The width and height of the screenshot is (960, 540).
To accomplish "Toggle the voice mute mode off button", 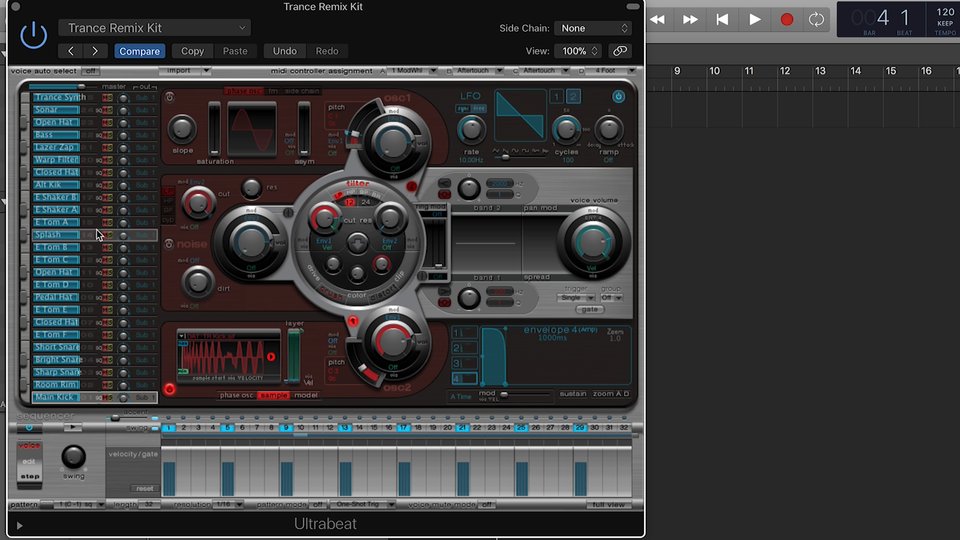I will (x=487, y=504).
